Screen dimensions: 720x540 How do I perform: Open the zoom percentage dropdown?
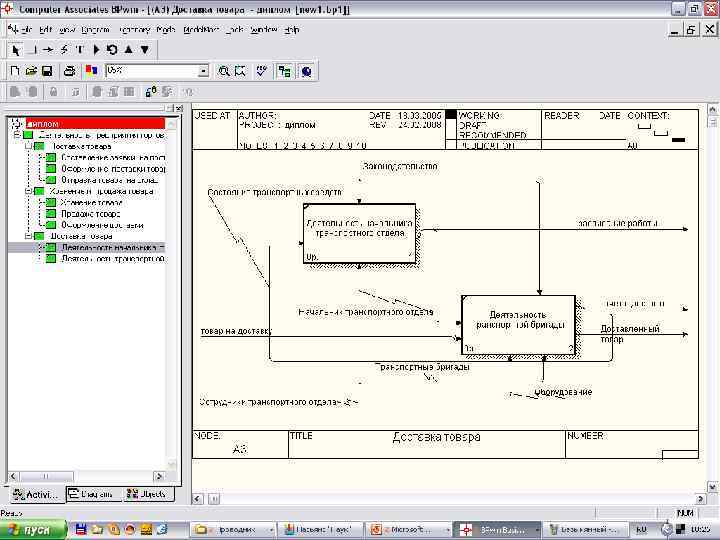pos(203,71)
